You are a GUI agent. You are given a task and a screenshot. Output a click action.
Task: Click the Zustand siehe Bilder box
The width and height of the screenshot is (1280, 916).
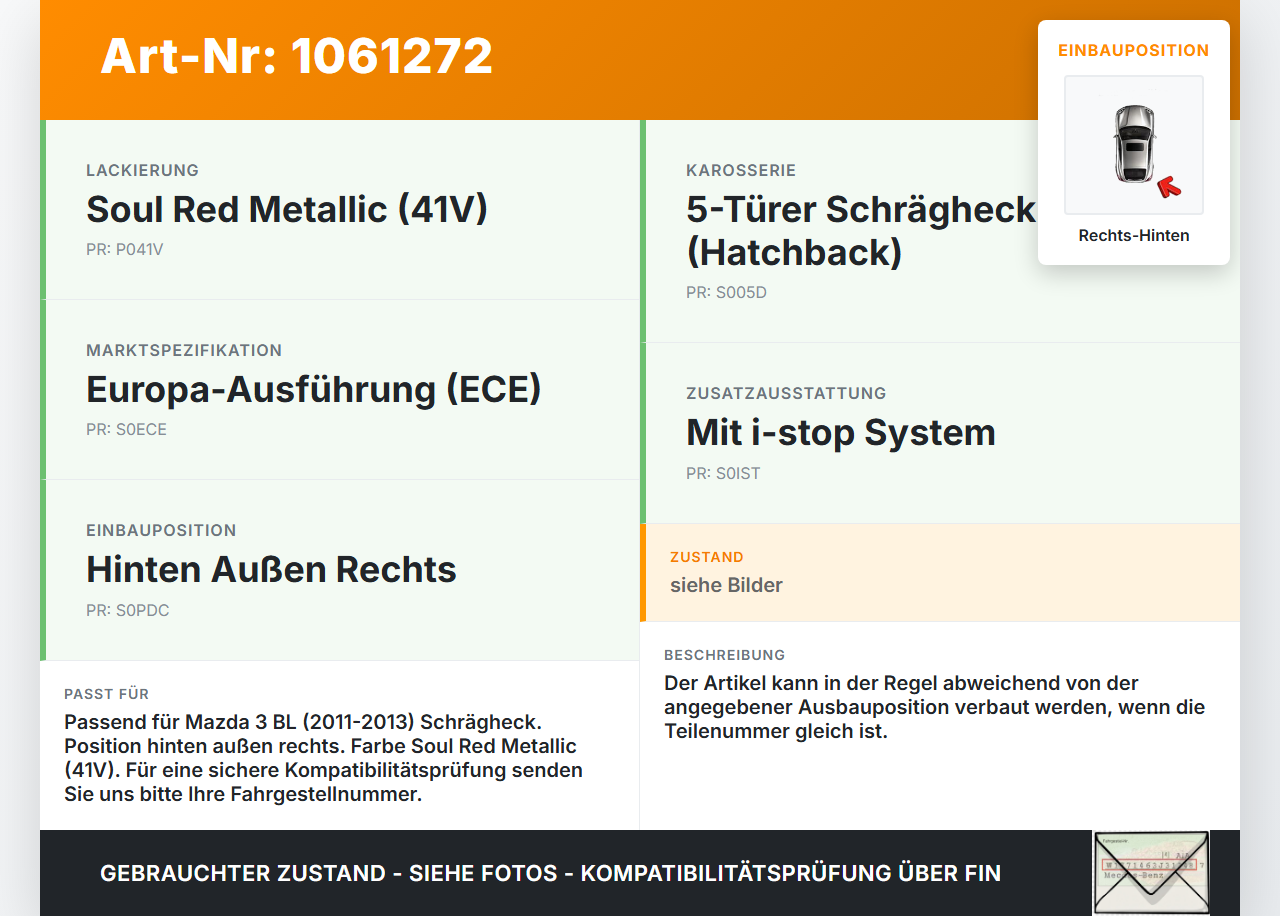940,572
